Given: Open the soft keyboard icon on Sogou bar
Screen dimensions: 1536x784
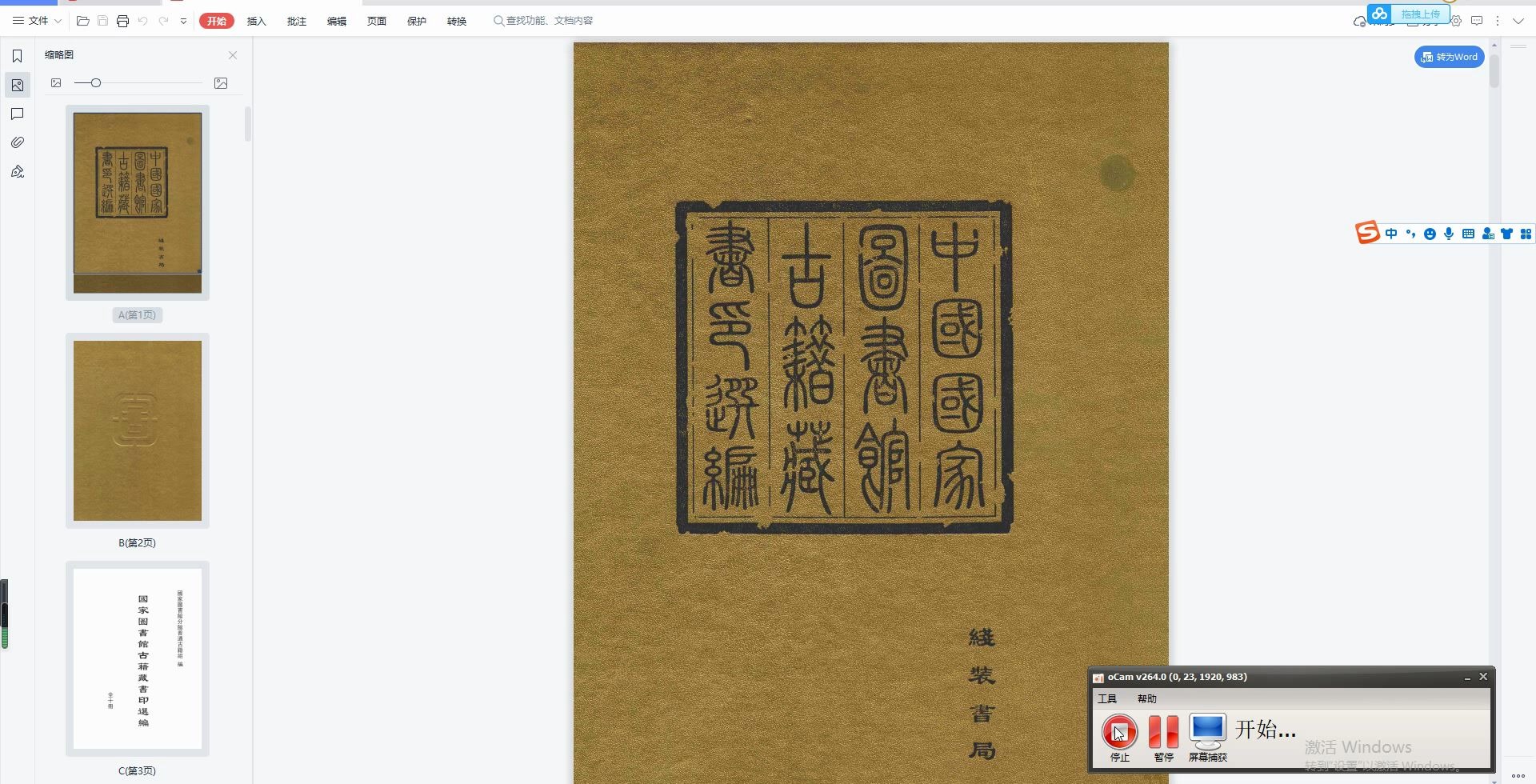Looking at the screenshot, I should pyautogui.click(x=1468, y=234).
